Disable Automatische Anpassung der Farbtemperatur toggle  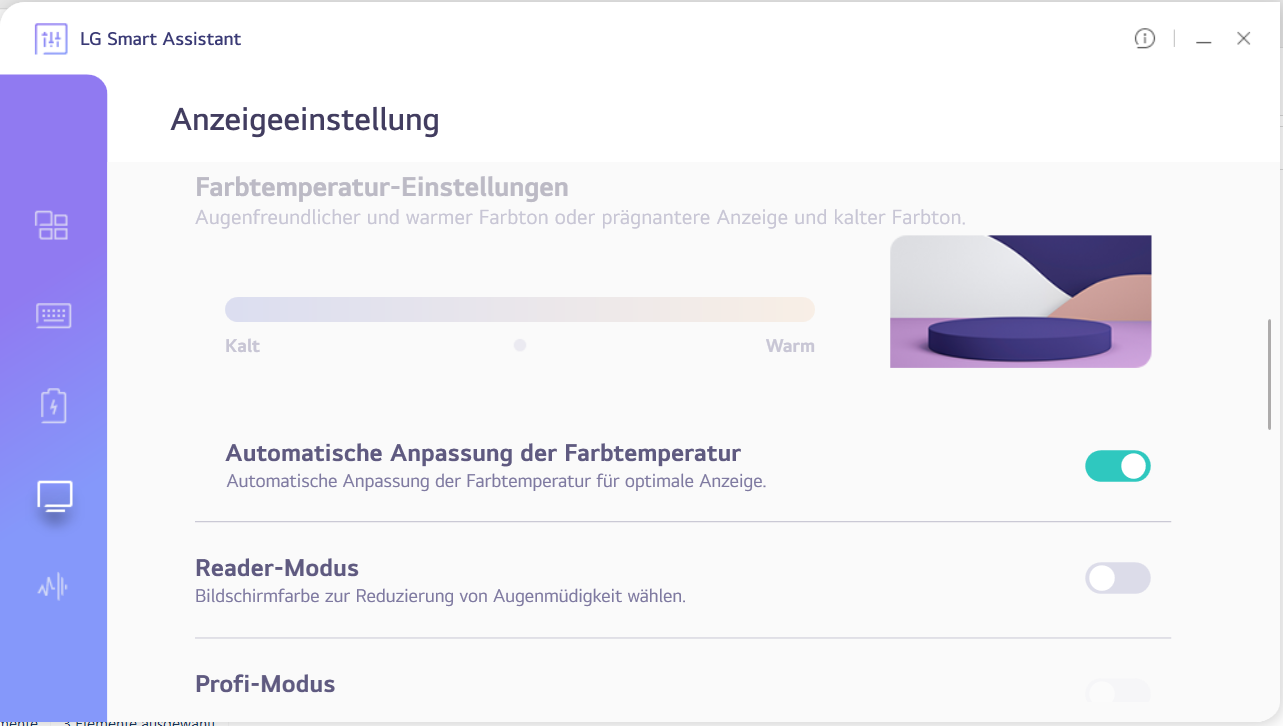(x=1118, y=466)
